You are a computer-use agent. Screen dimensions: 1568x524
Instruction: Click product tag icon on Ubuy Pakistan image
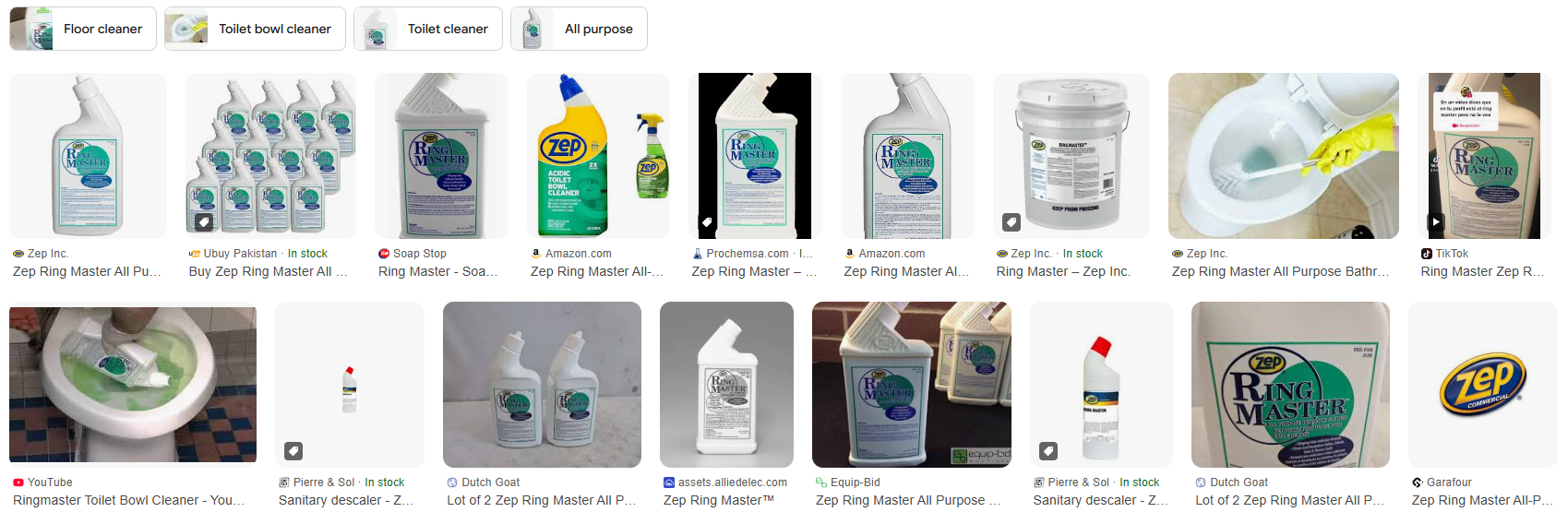point(204,222)
